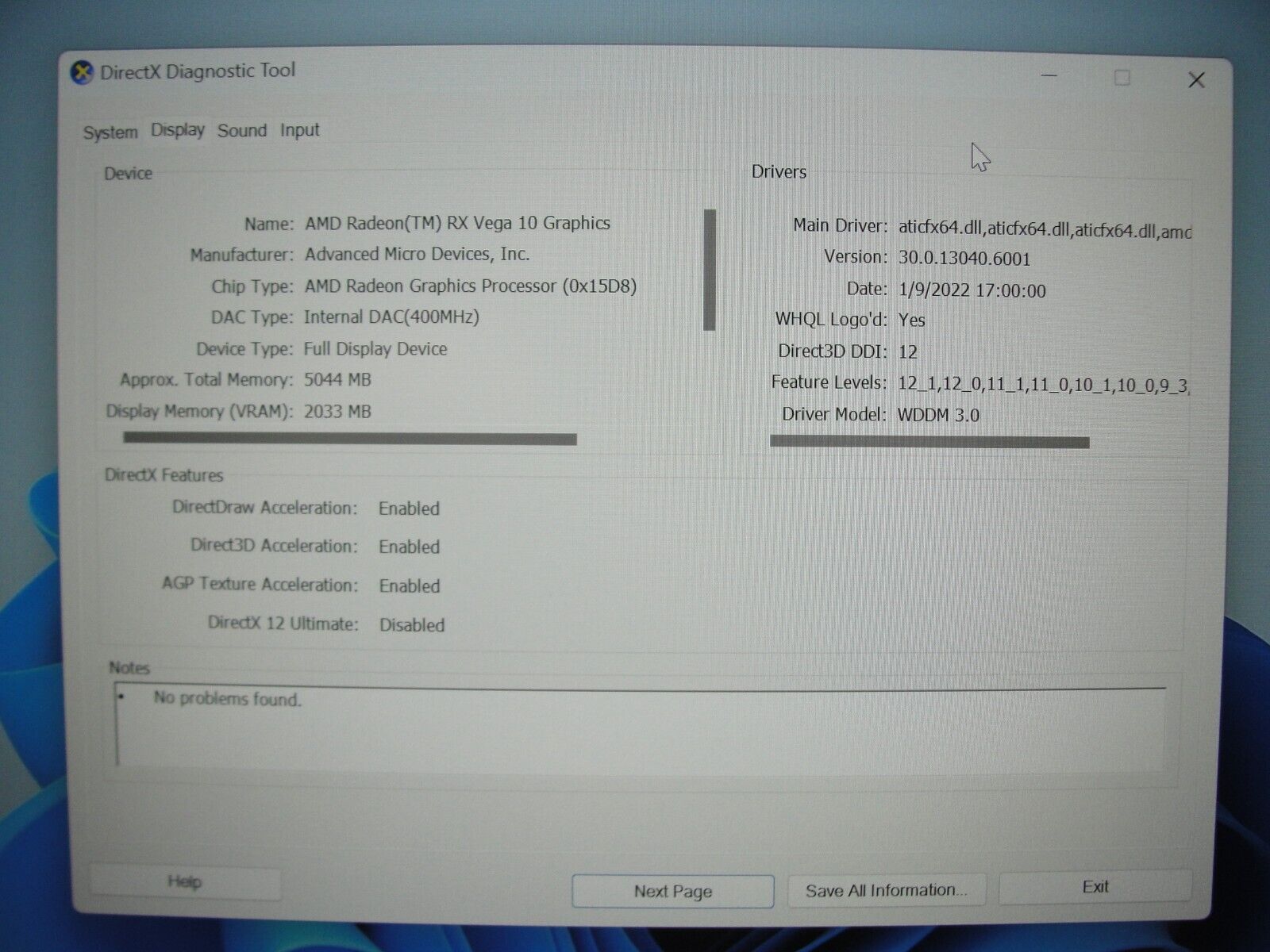Click the Next Page button
This screenshot has height=952, width=1270.
(672, 890)
